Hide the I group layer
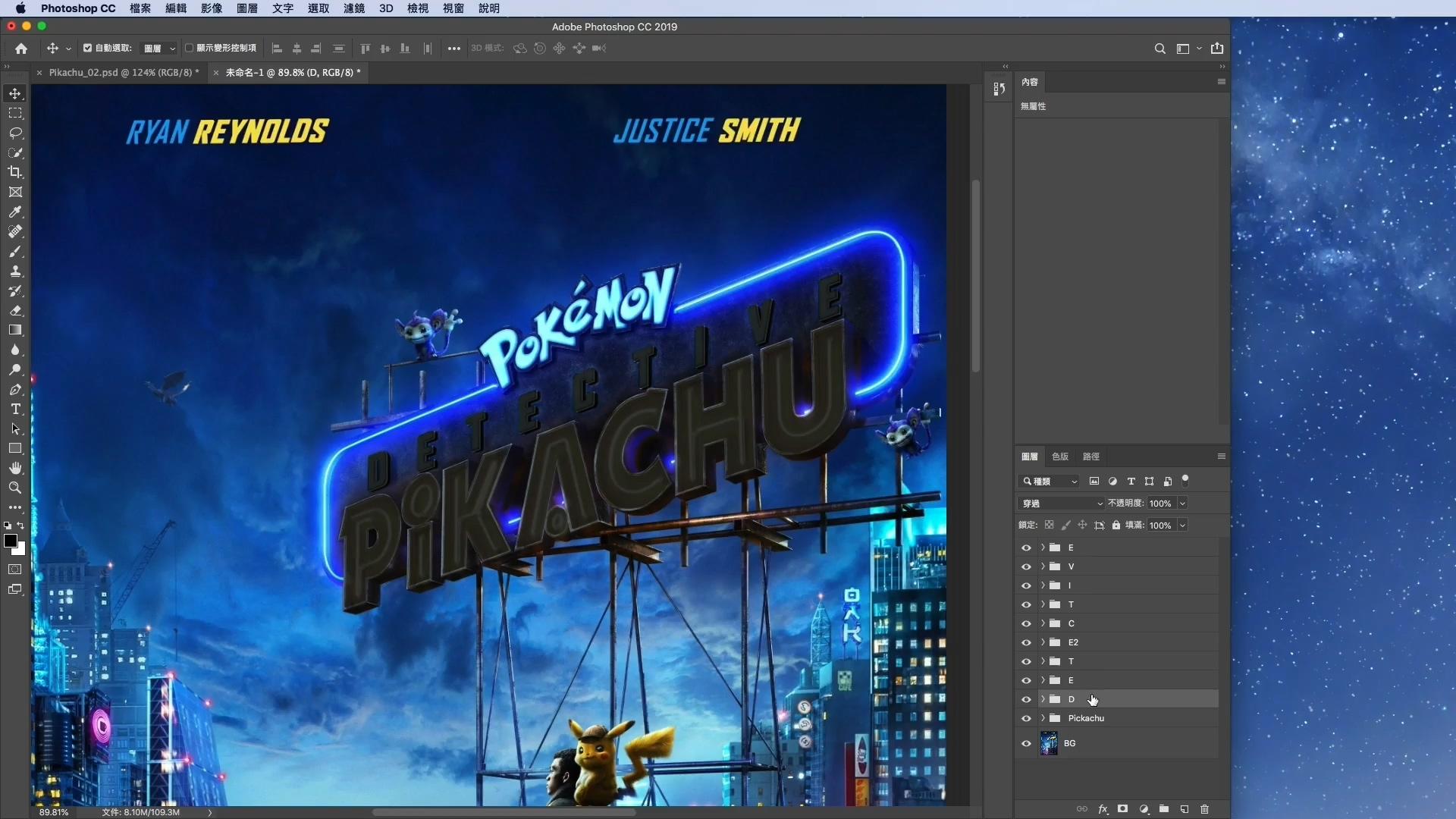This screenshot has height=819, width=1456. [x=1026, y=585]
